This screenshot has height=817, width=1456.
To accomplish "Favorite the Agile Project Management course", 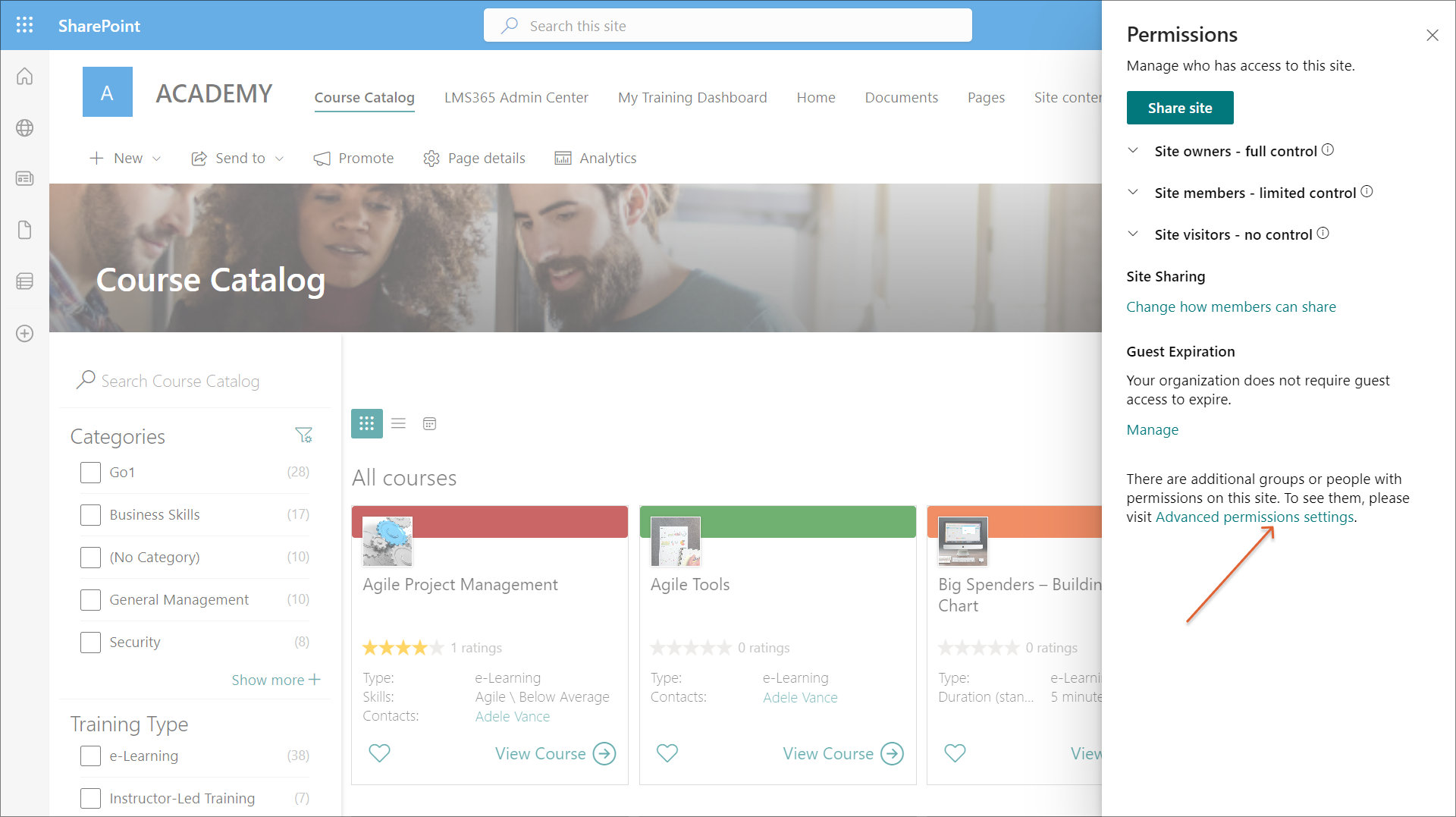I will click(379, 753).
